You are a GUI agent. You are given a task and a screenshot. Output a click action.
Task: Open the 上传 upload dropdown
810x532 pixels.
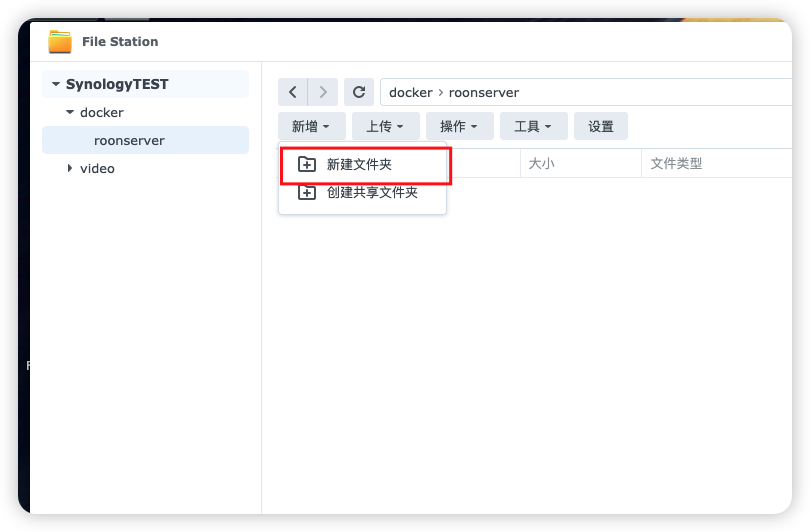(385, 126)
